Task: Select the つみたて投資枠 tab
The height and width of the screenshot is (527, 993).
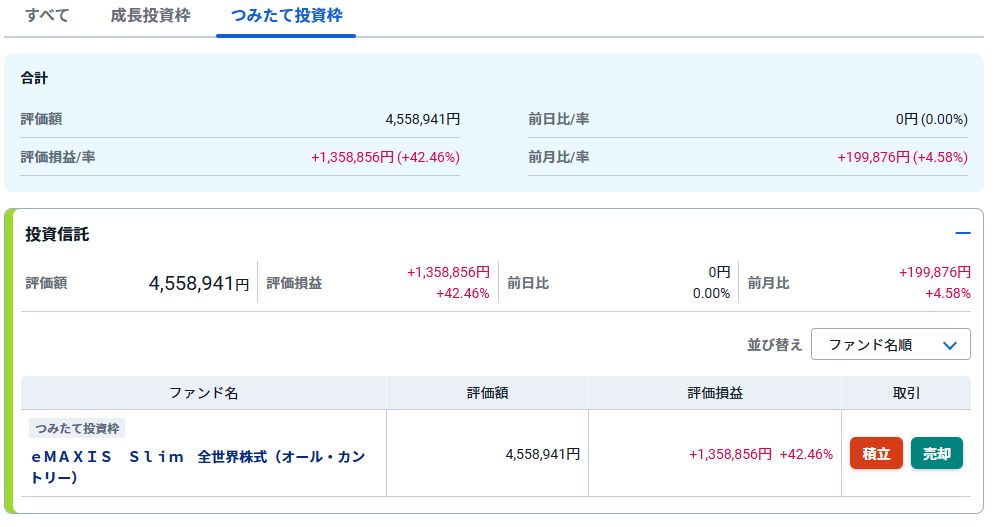Action: (x=286, y=15)
